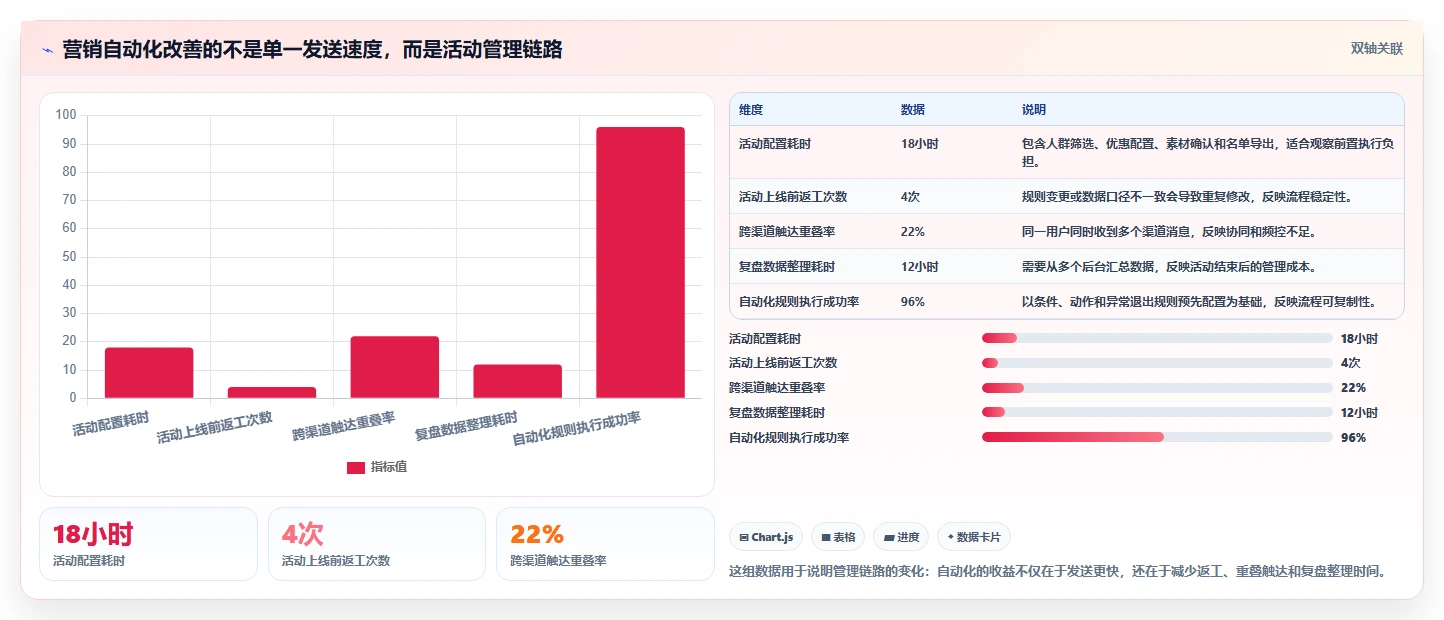Click the 100 y-axis label
Image resolution: width=1444 pixels, height=620 pixels.
pyautogui.click(x=66, y=115)
